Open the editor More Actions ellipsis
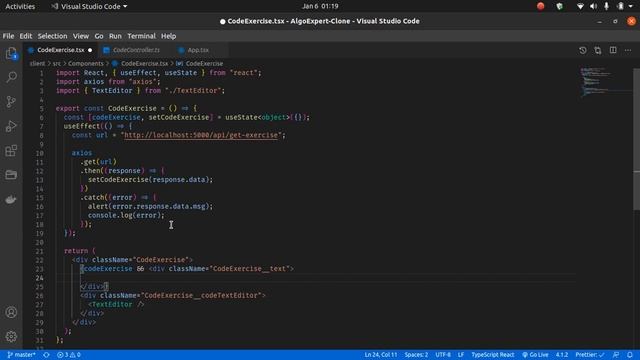 tap(628, 50)
